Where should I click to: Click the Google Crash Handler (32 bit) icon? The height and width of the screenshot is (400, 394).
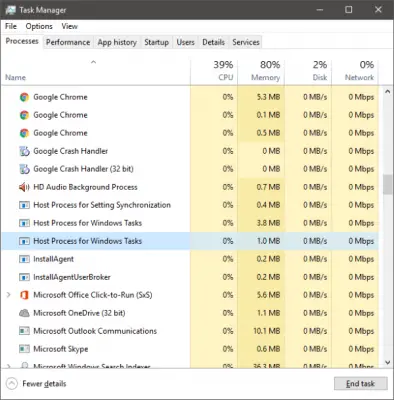click(x=24, y=169)
